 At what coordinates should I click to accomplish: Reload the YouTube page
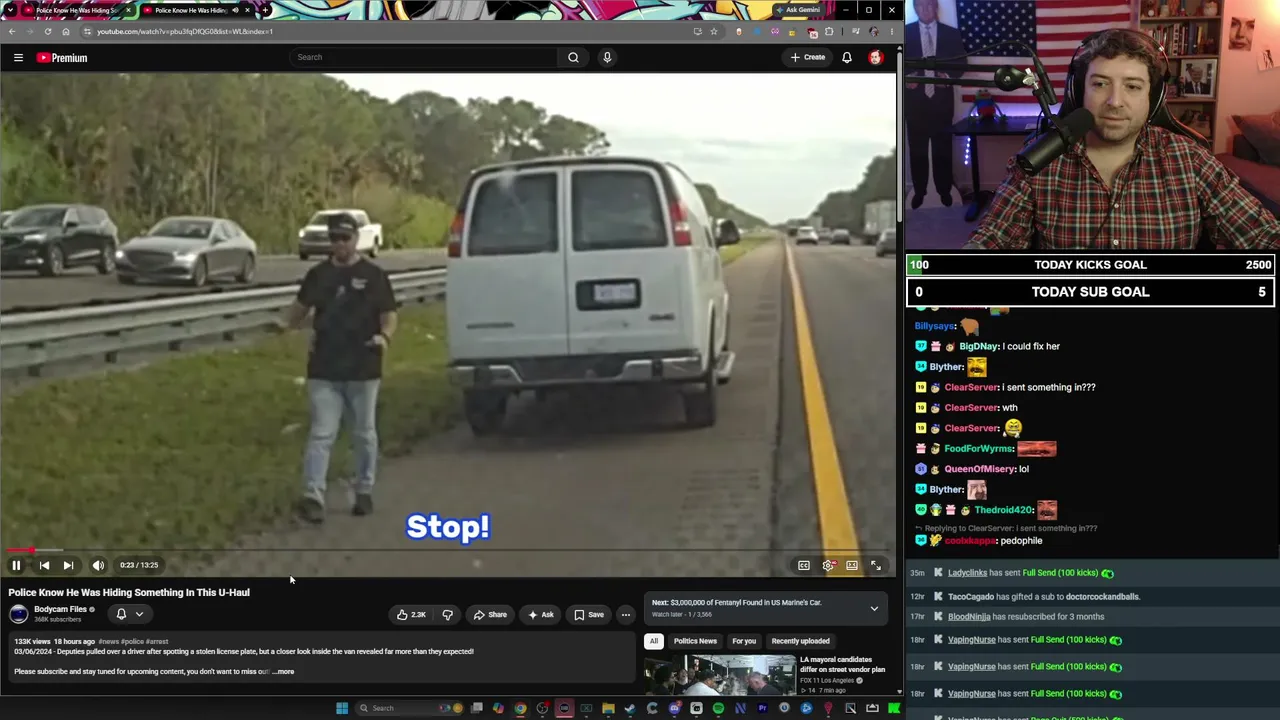(x=48, y=31)
